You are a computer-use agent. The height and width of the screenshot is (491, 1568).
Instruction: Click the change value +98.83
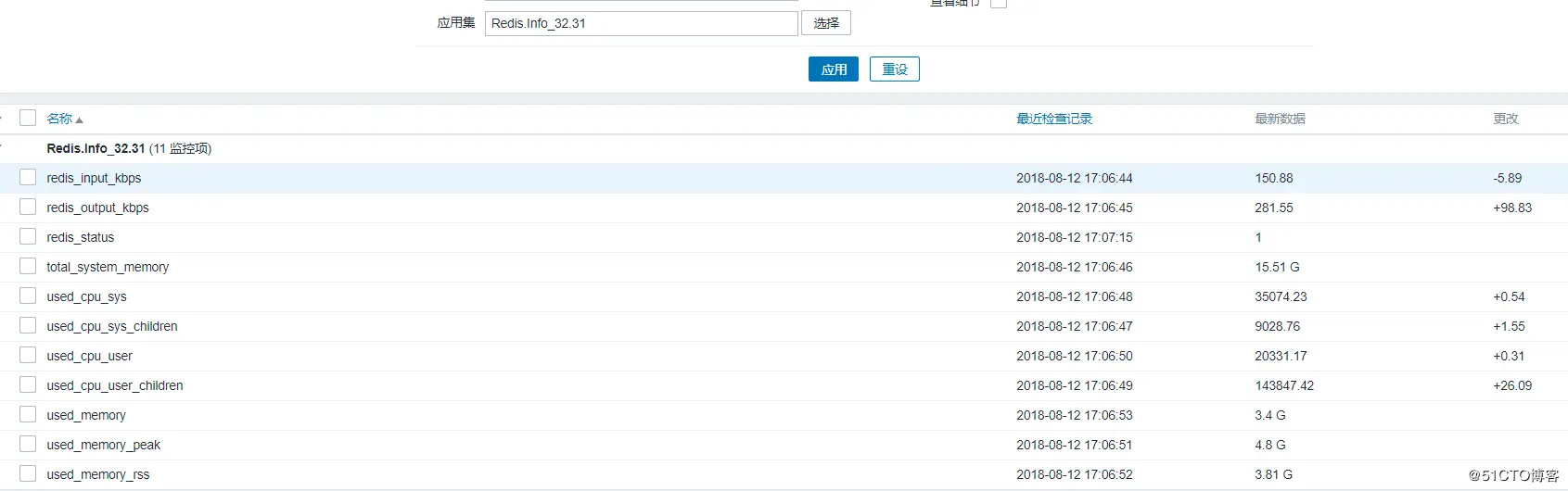click(1512, 208)
